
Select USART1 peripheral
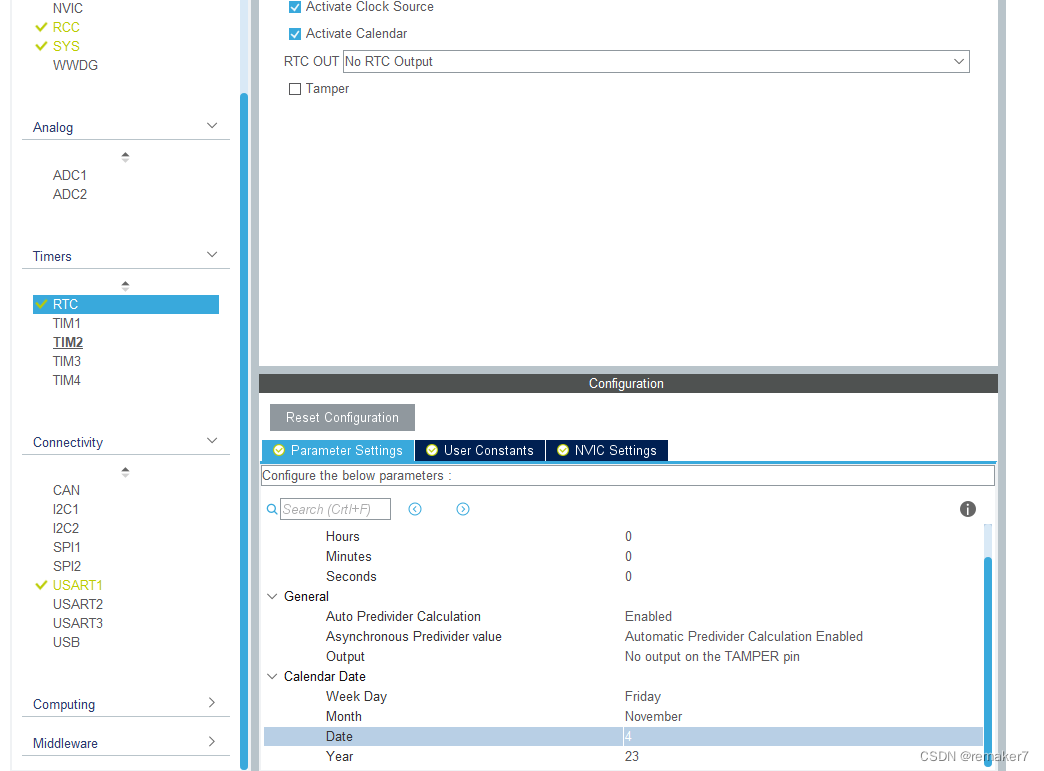77,585
